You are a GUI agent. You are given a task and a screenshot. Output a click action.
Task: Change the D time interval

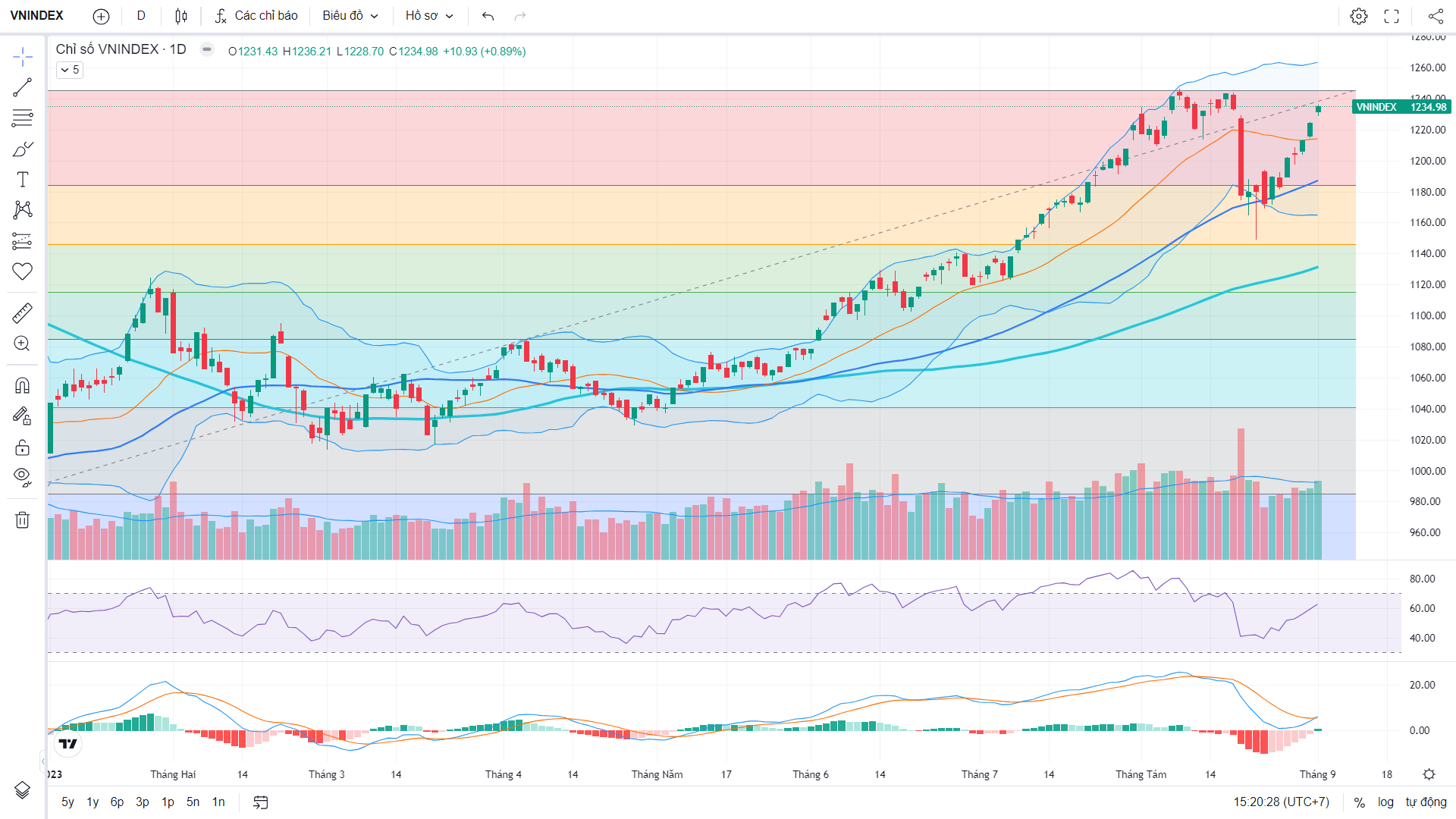141,16
